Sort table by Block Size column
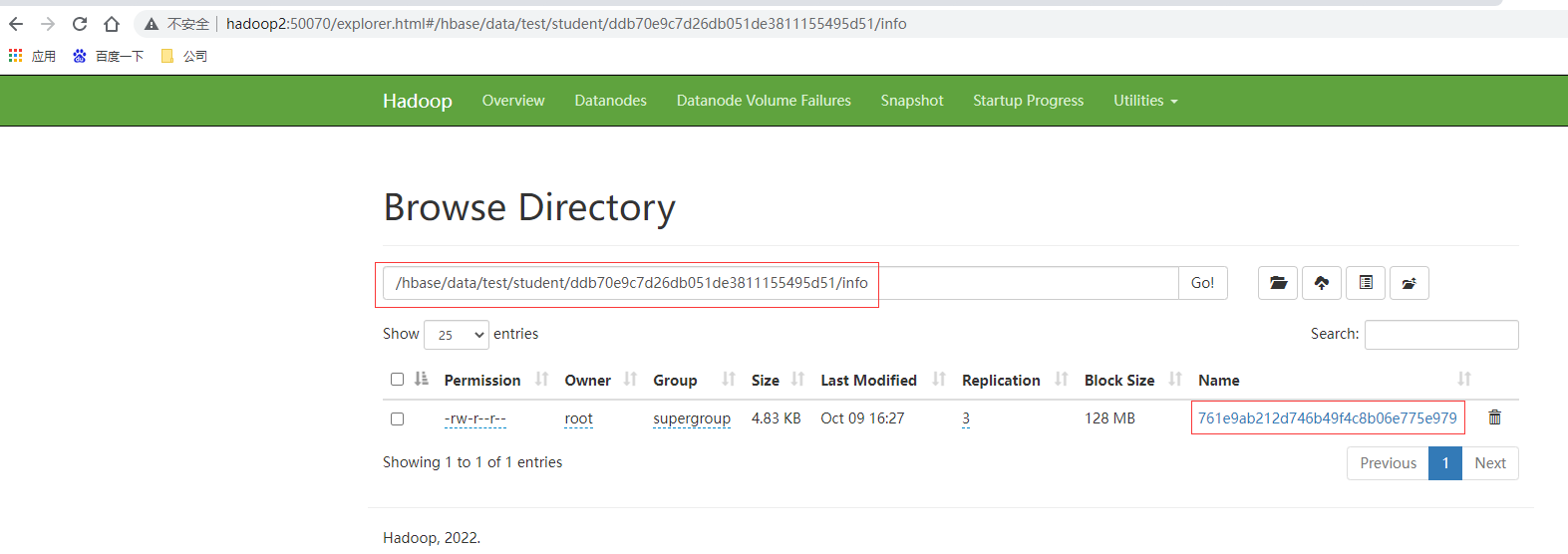The width and height of the screenshot is (1568, 554). point(1133,380)
